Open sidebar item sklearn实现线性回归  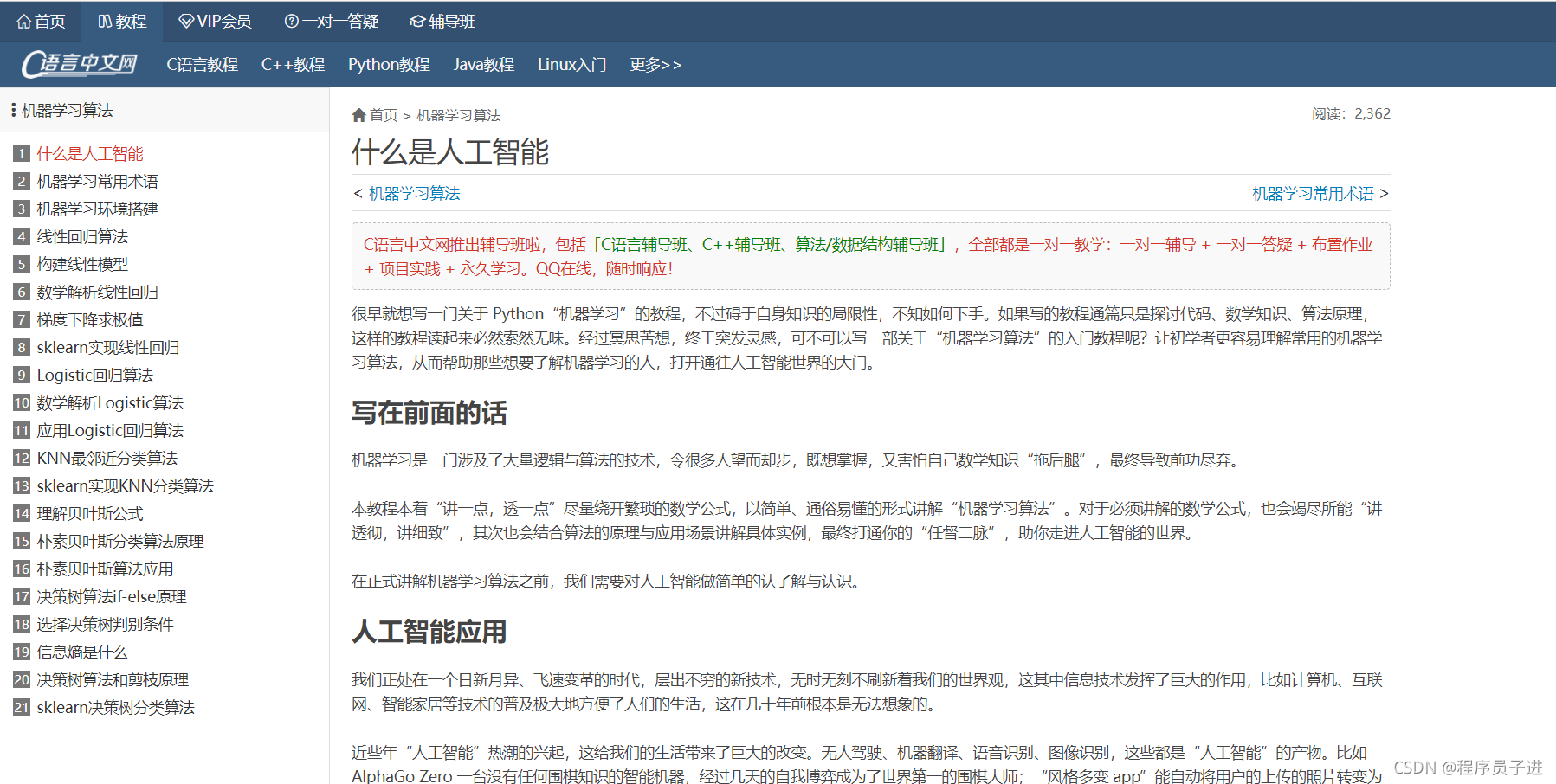pyautogui.click(x=108, y=347)
